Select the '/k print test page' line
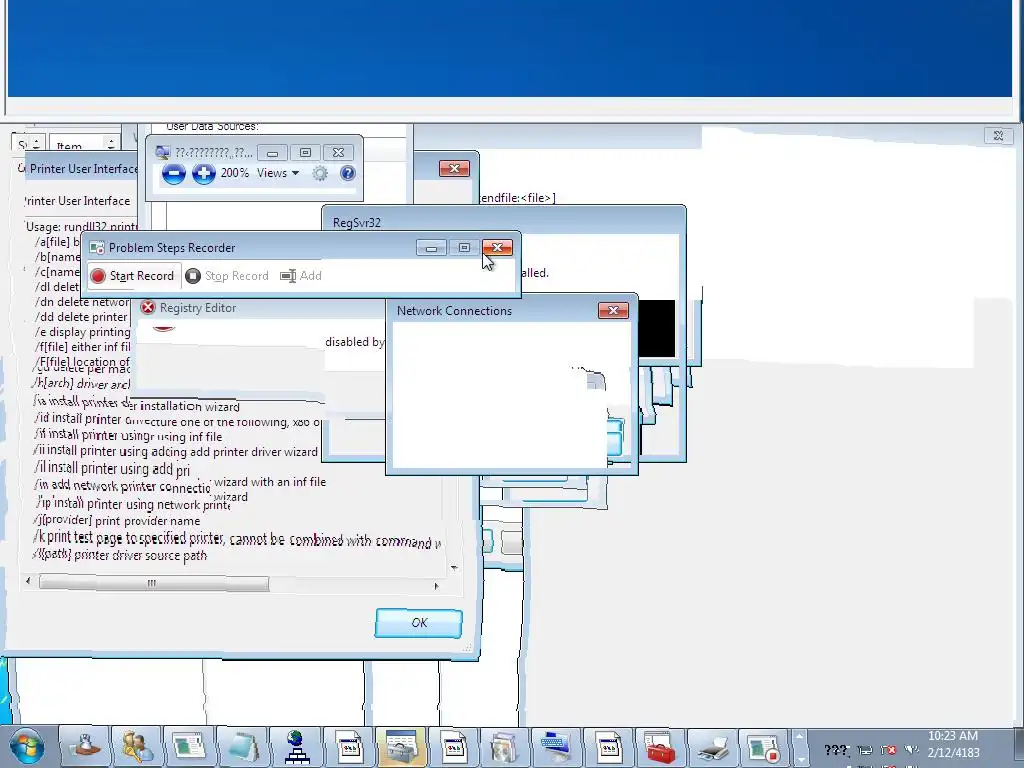This screenshot has height=768, width=1024. [x=237, y=539]
